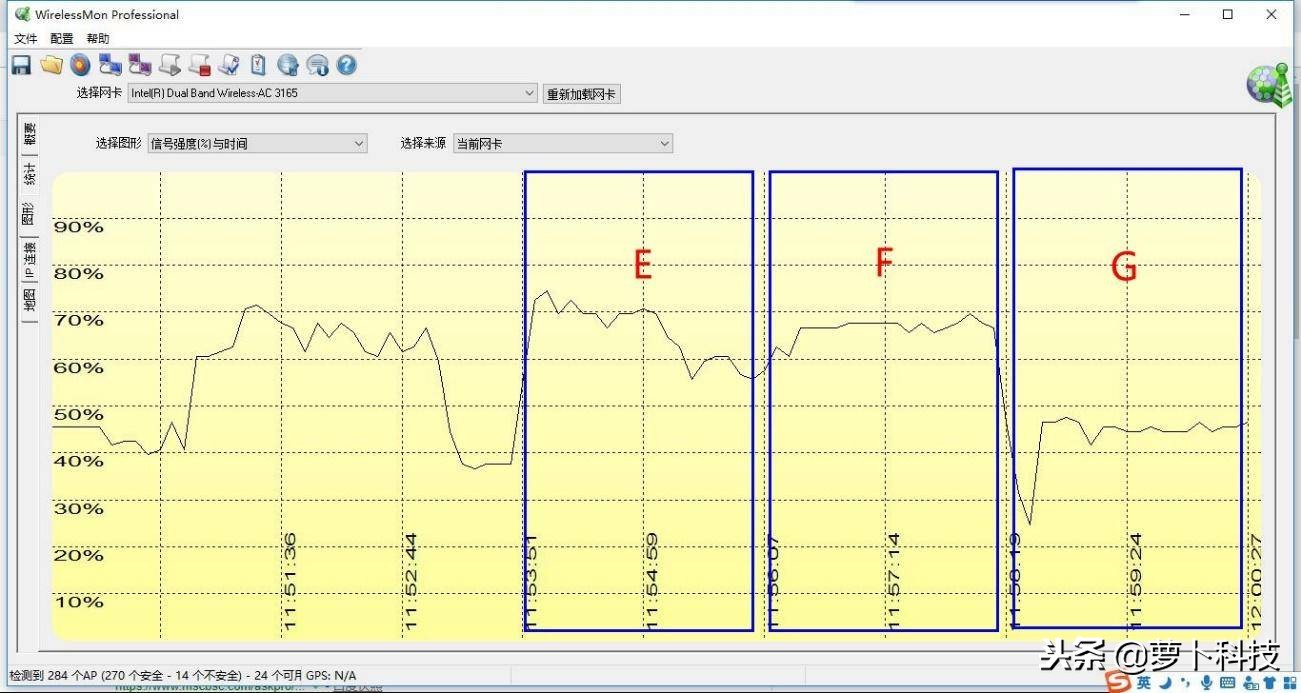Viewport: 1301px width, 693px height.
Task: Click the 10% axis label
Action: pyautogui.click(x=78, y=602)
